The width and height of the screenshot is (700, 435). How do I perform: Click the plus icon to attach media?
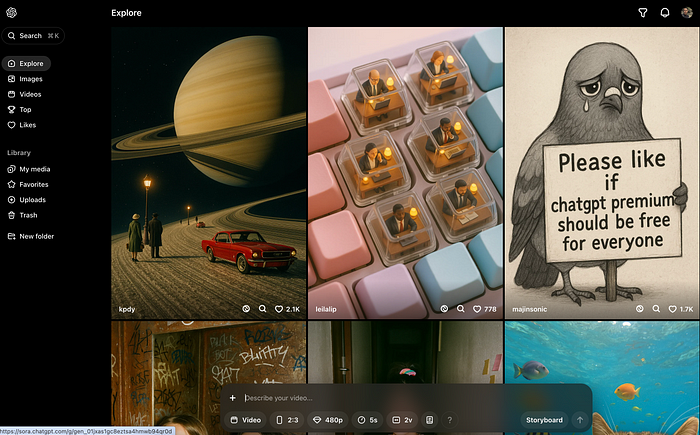click(x=233, y=398)
